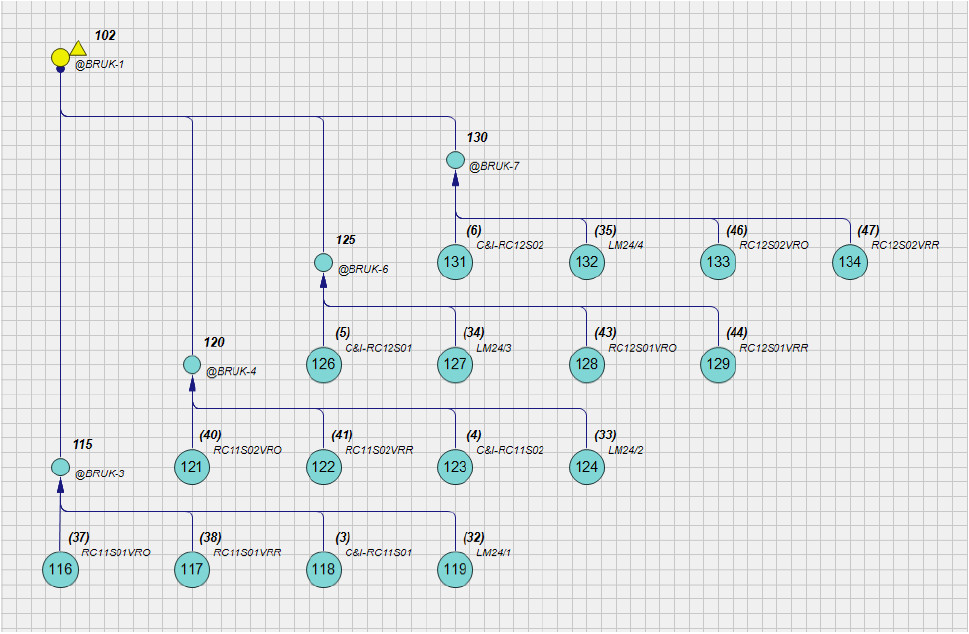Select node circle 126
Screen dimensions: 969x634
tap(324, 364)
